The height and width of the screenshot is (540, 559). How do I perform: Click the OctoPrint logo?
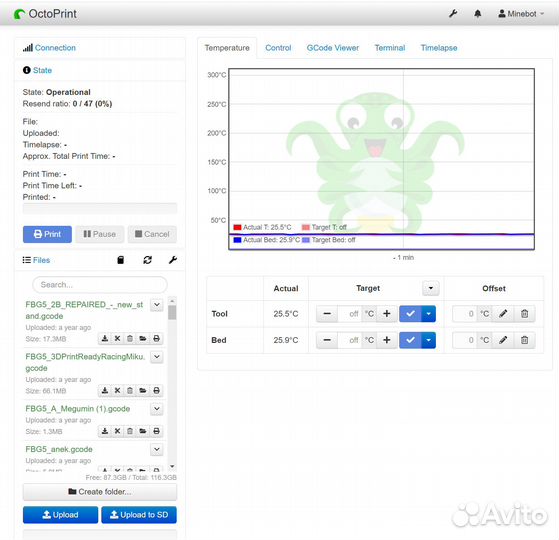pyautogui.click(x=45, y=14)
